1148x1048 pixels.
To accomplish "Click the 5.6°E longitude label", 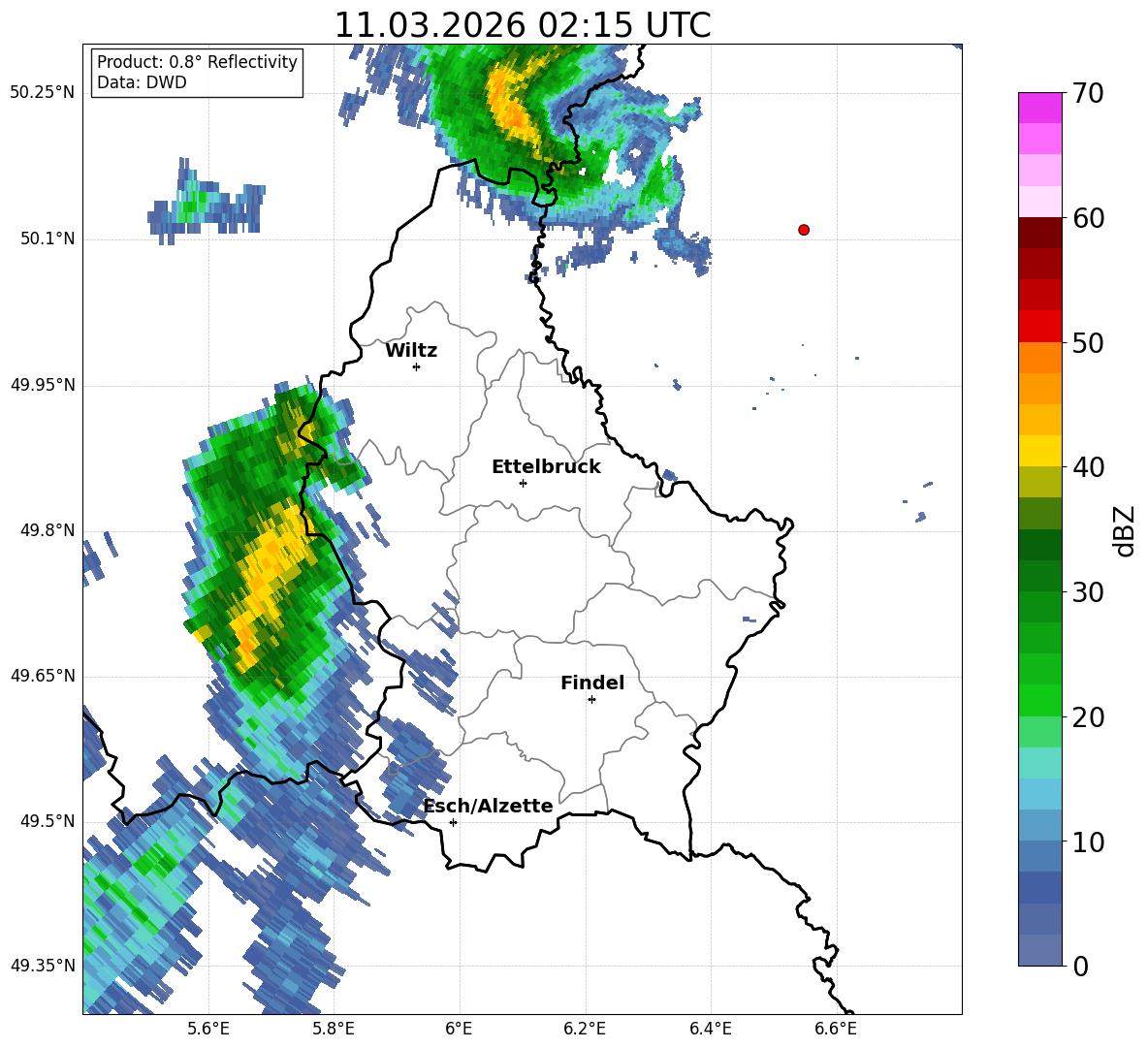I will (208, 1029).
